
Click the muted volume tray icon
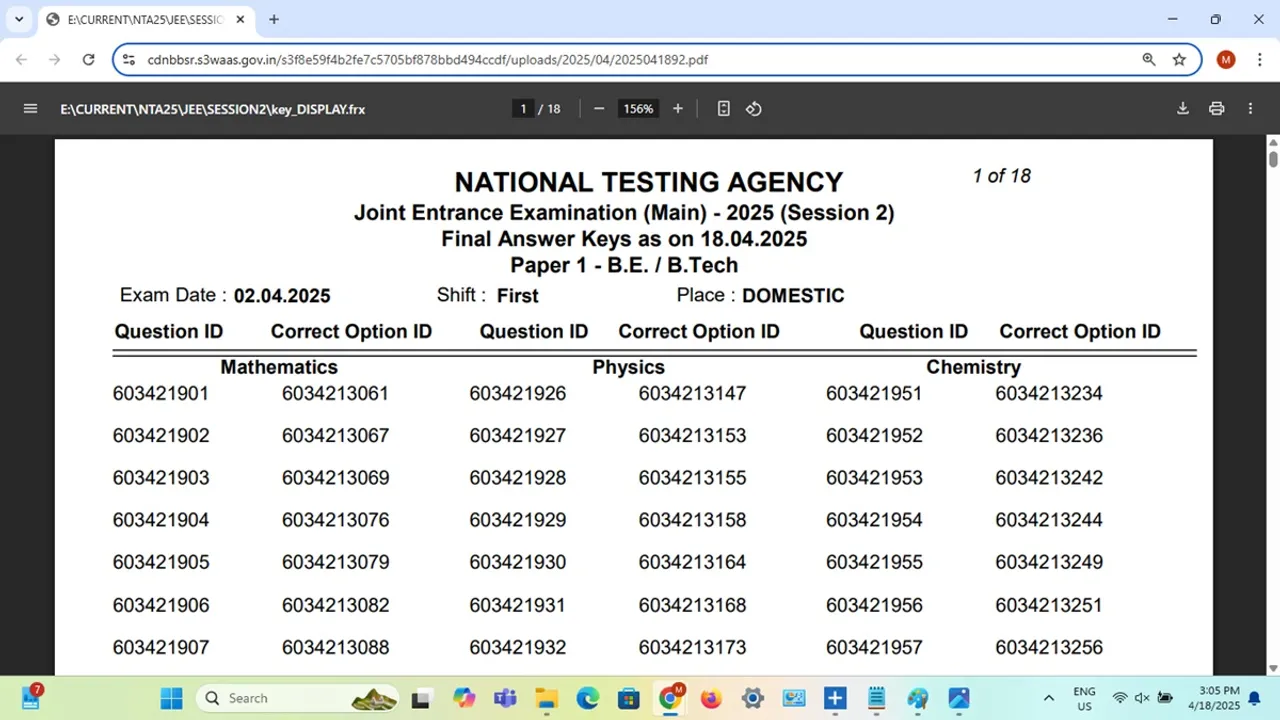coord(1142,698)
